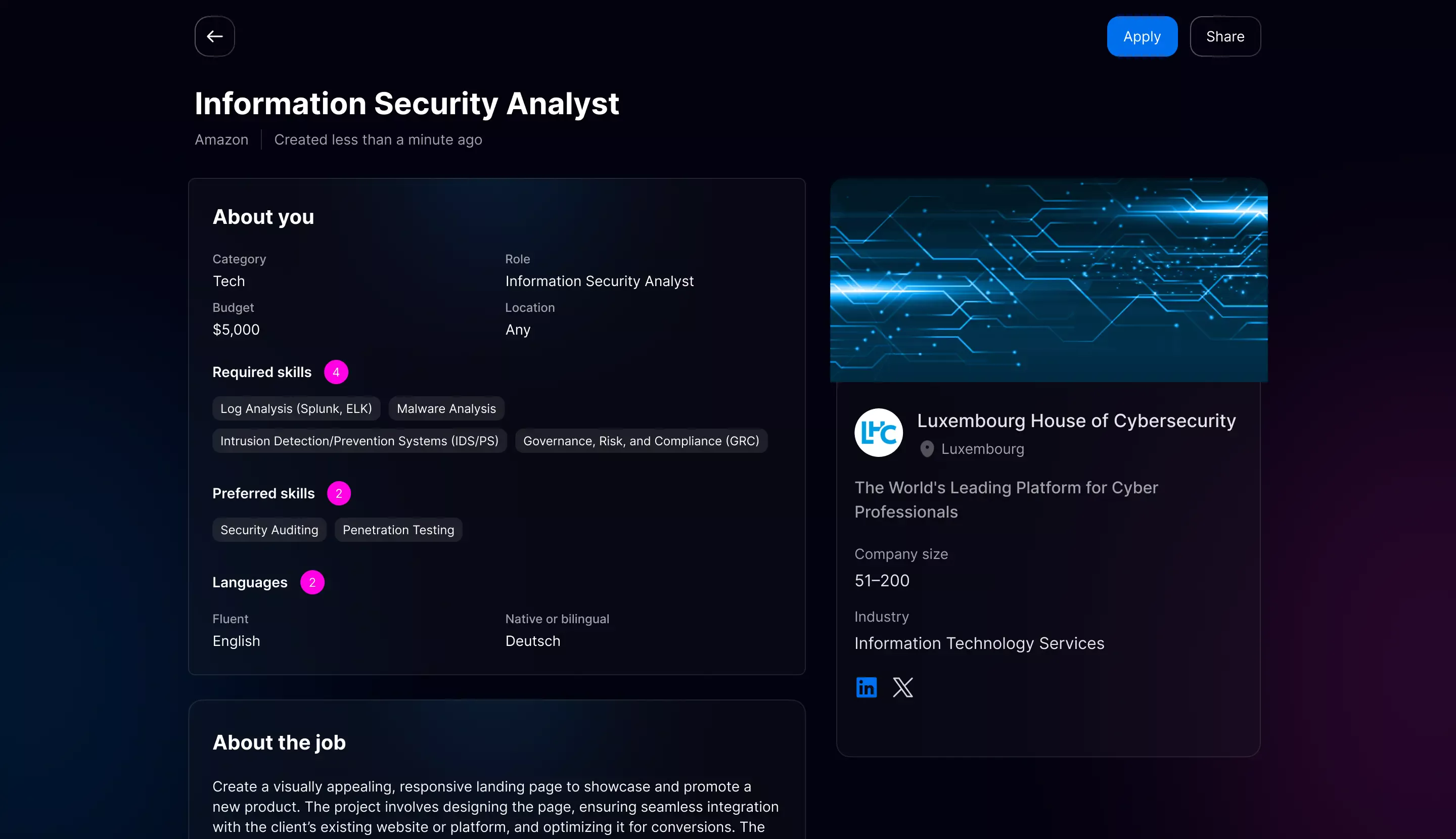Click the Amazon company label under the title
This screenshot has height=839, width=1456.
click(221, 139)
